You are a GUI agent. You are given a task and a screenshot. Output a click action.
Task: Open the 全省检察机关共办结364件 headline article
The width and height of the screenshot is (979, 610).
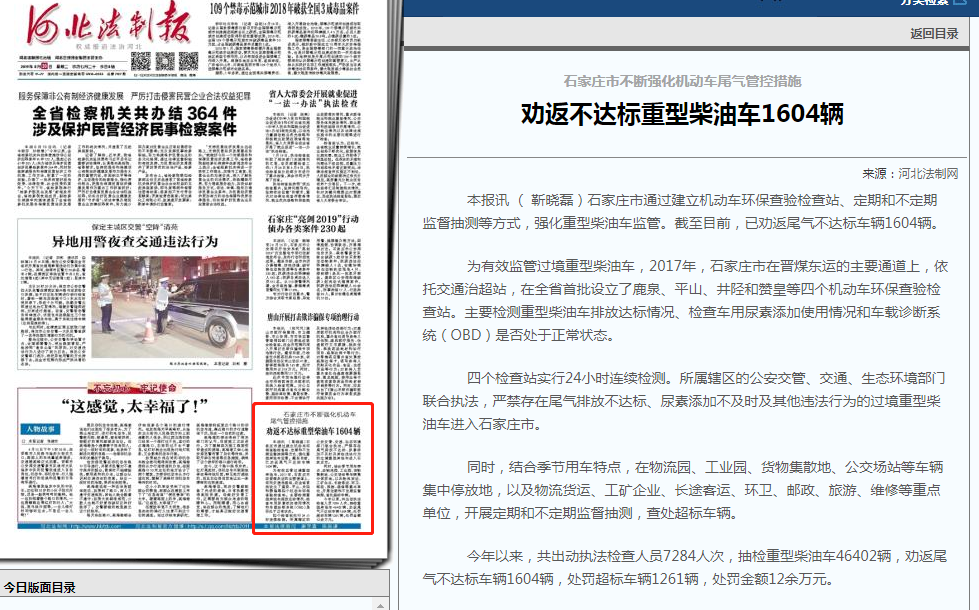point(134,120)
